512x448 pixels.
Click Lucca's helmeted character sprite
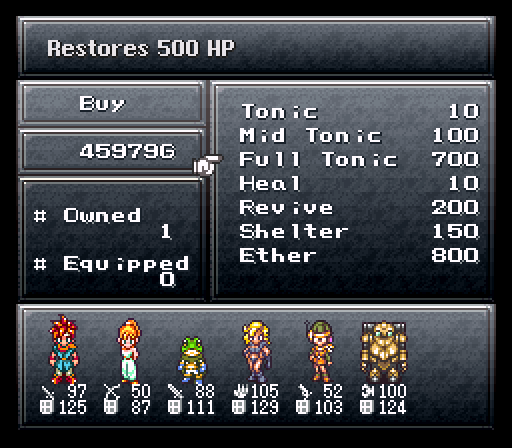tap(319, 351)
